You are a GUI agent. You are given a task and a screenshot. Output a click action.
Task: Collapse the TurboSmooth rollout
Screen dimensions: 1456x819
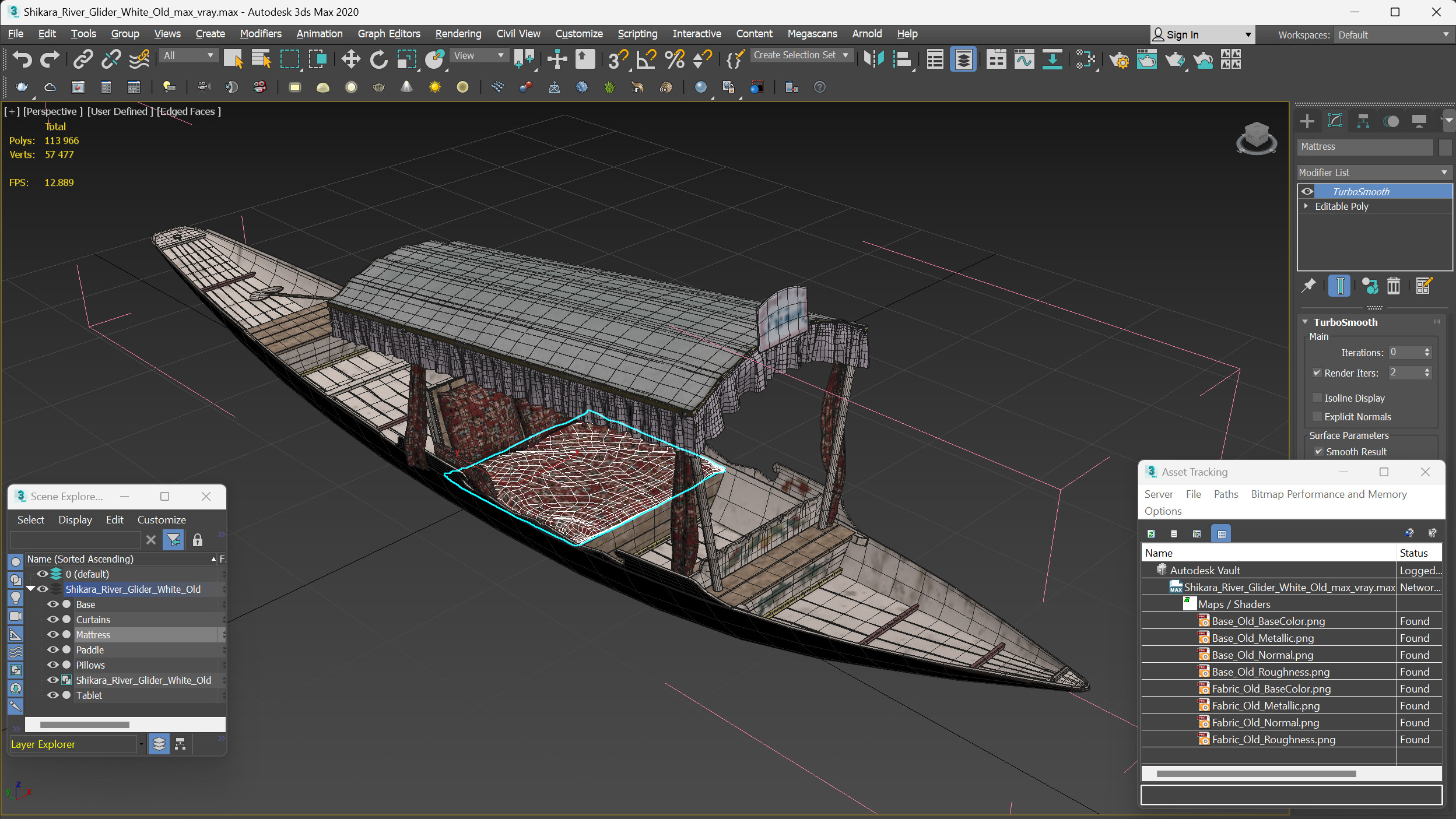[1305, 322]
